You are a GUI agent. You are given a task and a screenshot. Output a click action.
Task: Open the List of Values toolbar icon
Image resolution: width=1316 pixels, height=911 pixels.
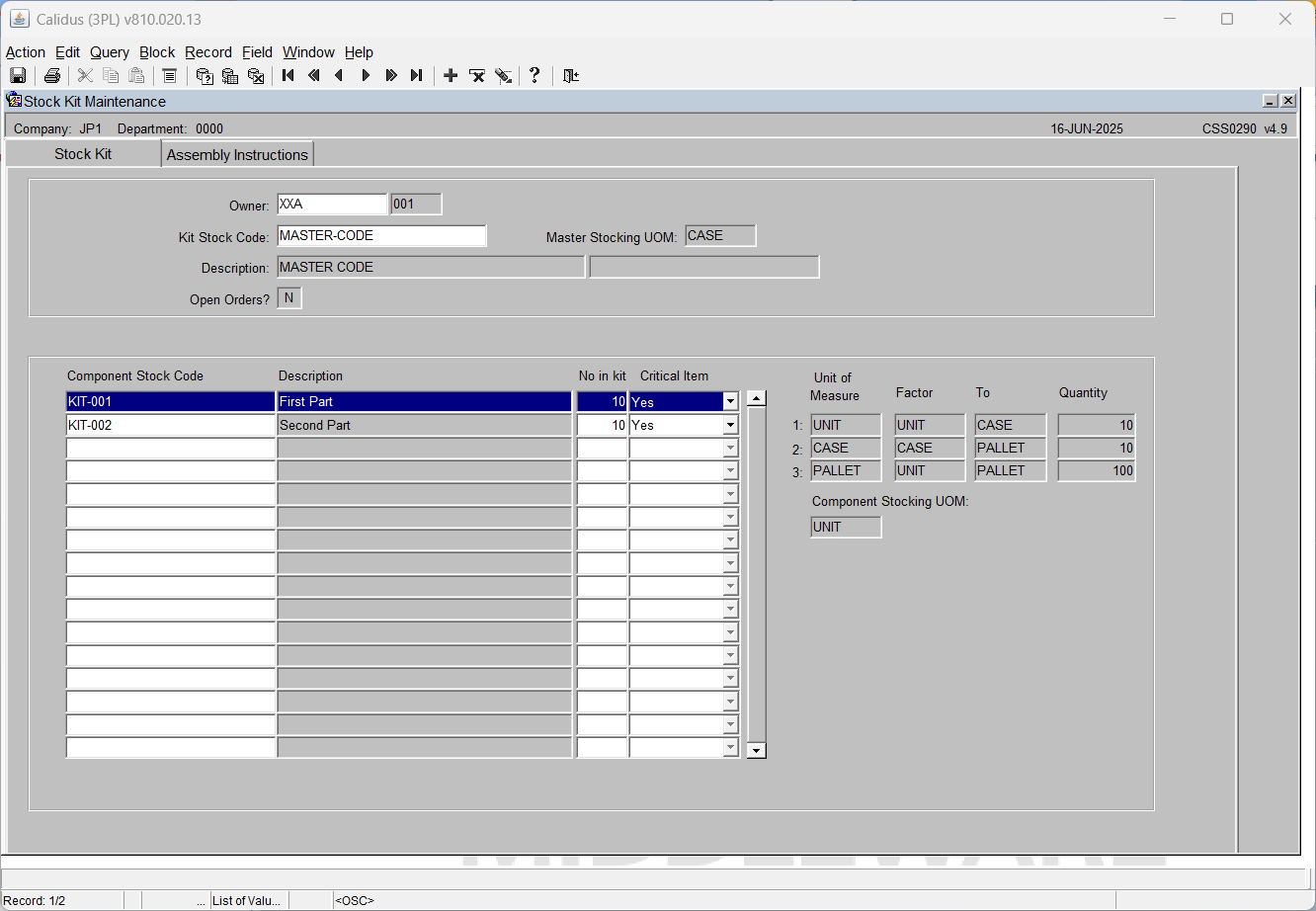[x=169, y=76]
